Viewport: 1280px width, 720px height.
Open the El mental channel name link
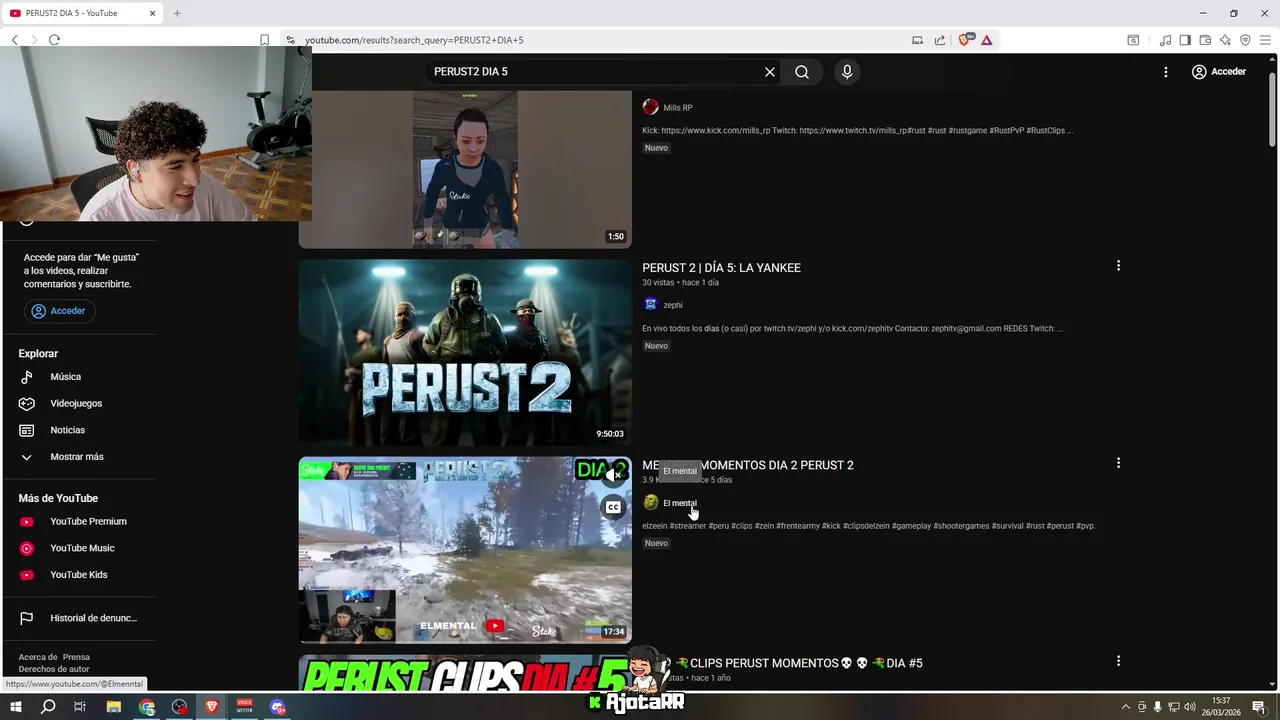pyautogui.click(x=680, y=503)
